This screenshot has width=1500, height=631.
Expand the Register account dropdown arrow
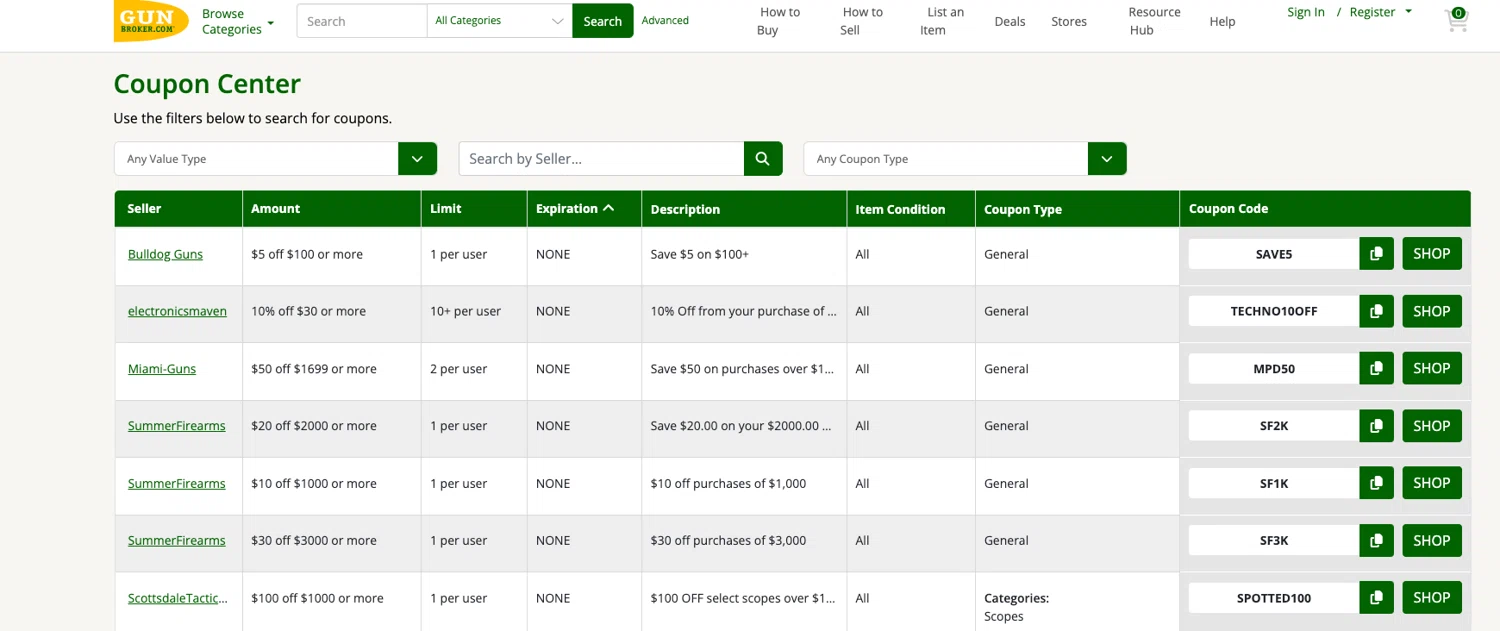(1408, 12)
